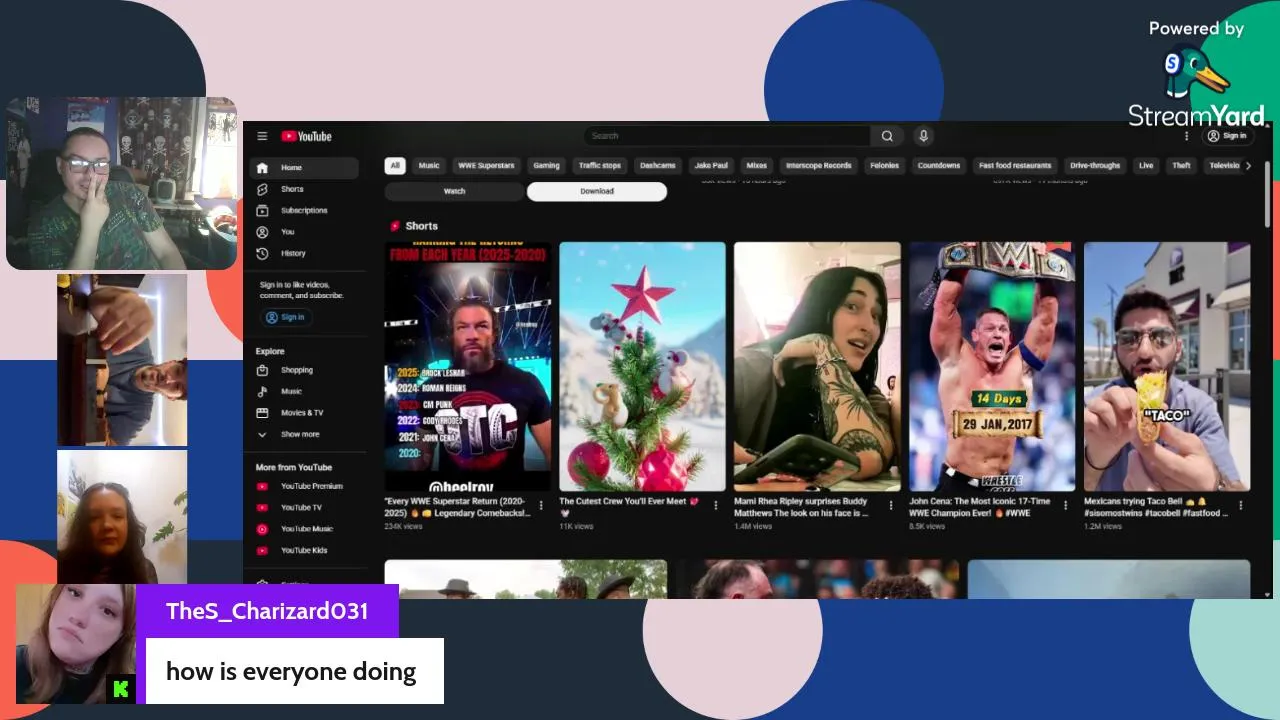Image resolution: width=1280 pixels, height=720 pixels.
Task: Open options for Rhea Ripley short
Action: pyautogui.click(x=890, y=505)
